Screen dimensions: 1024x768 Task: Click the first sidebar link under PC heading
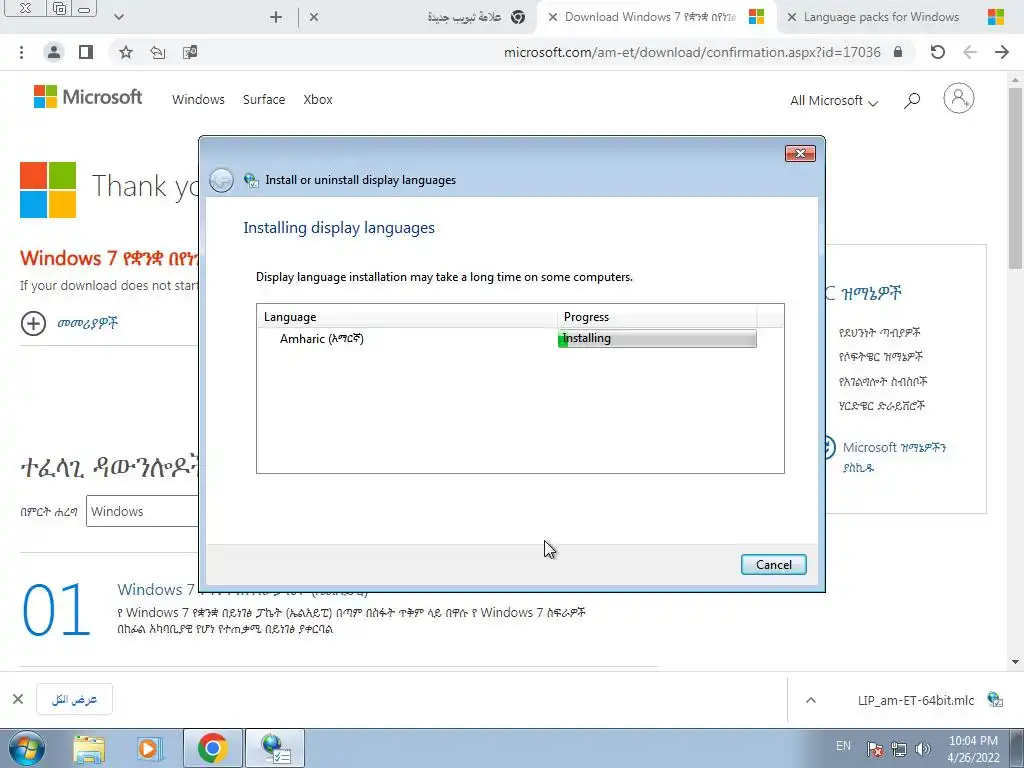coord(879,332)
